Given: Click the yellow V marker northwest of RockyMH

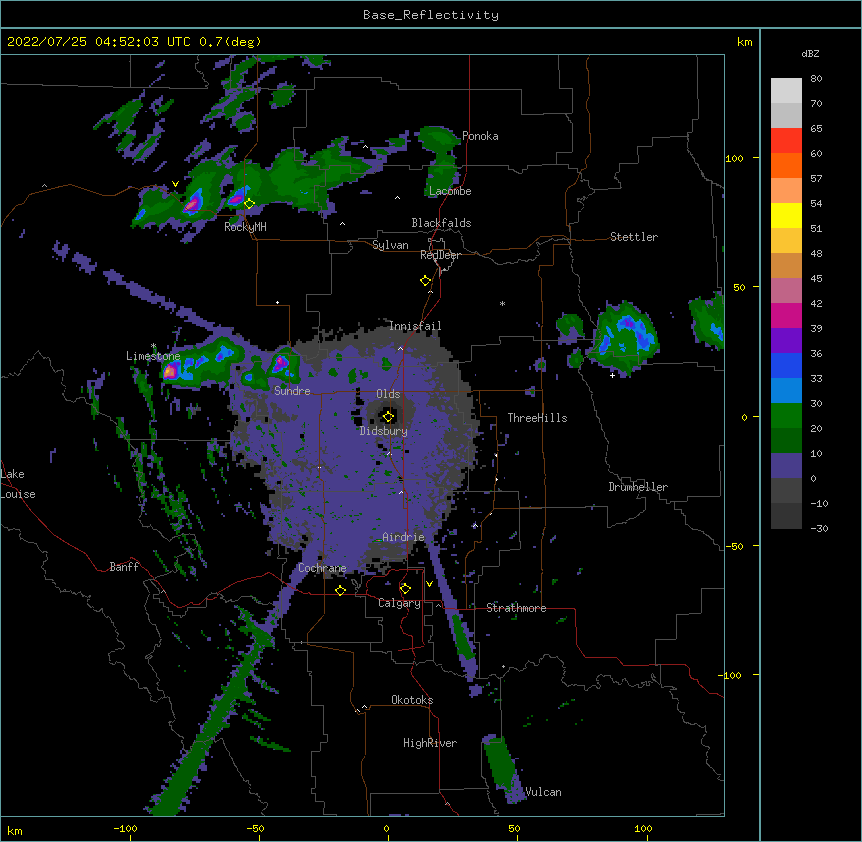Looking at the screenshot, I should [175, 184].
